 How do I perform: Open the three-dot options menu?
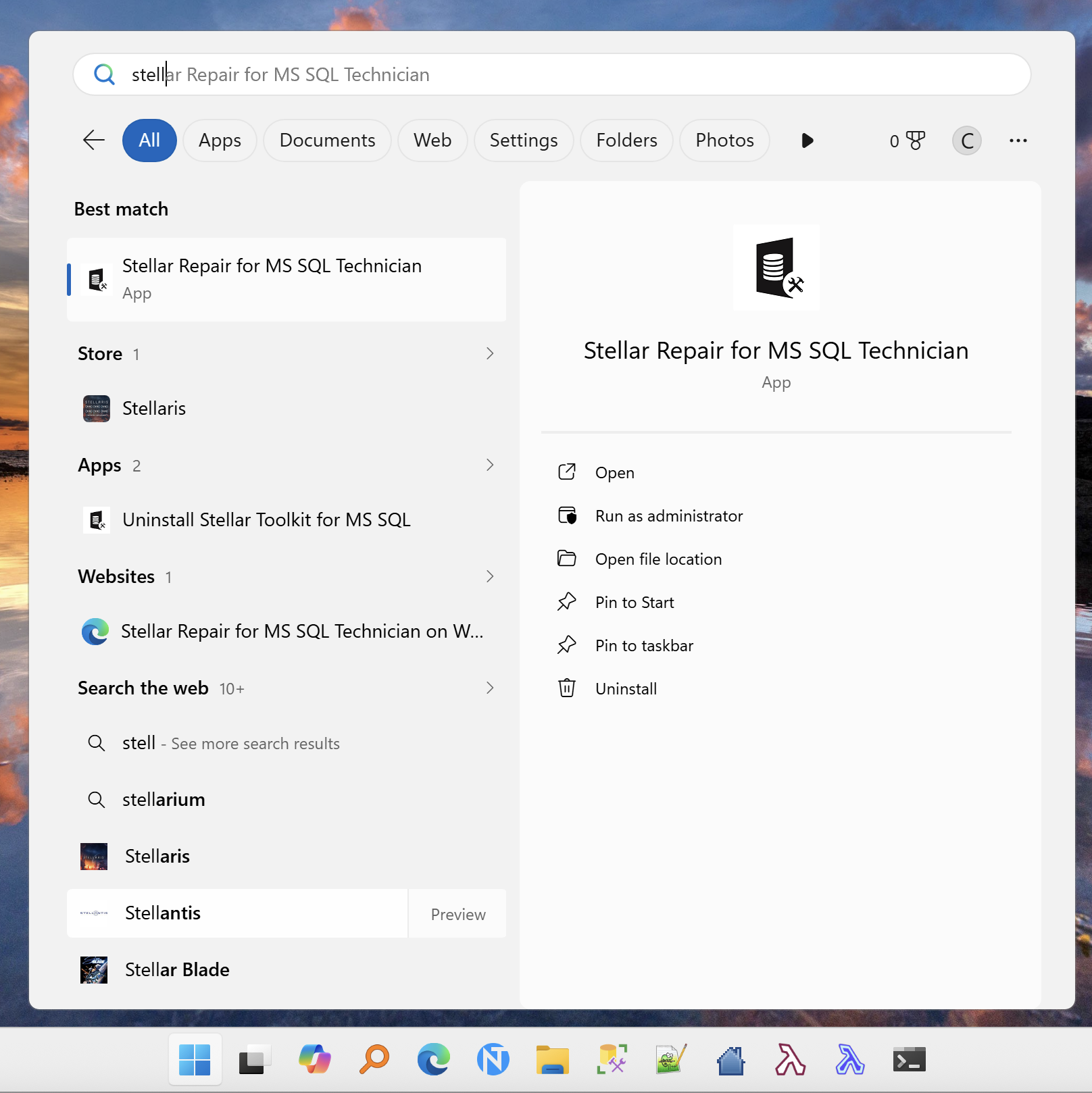tap(1018, 141)
